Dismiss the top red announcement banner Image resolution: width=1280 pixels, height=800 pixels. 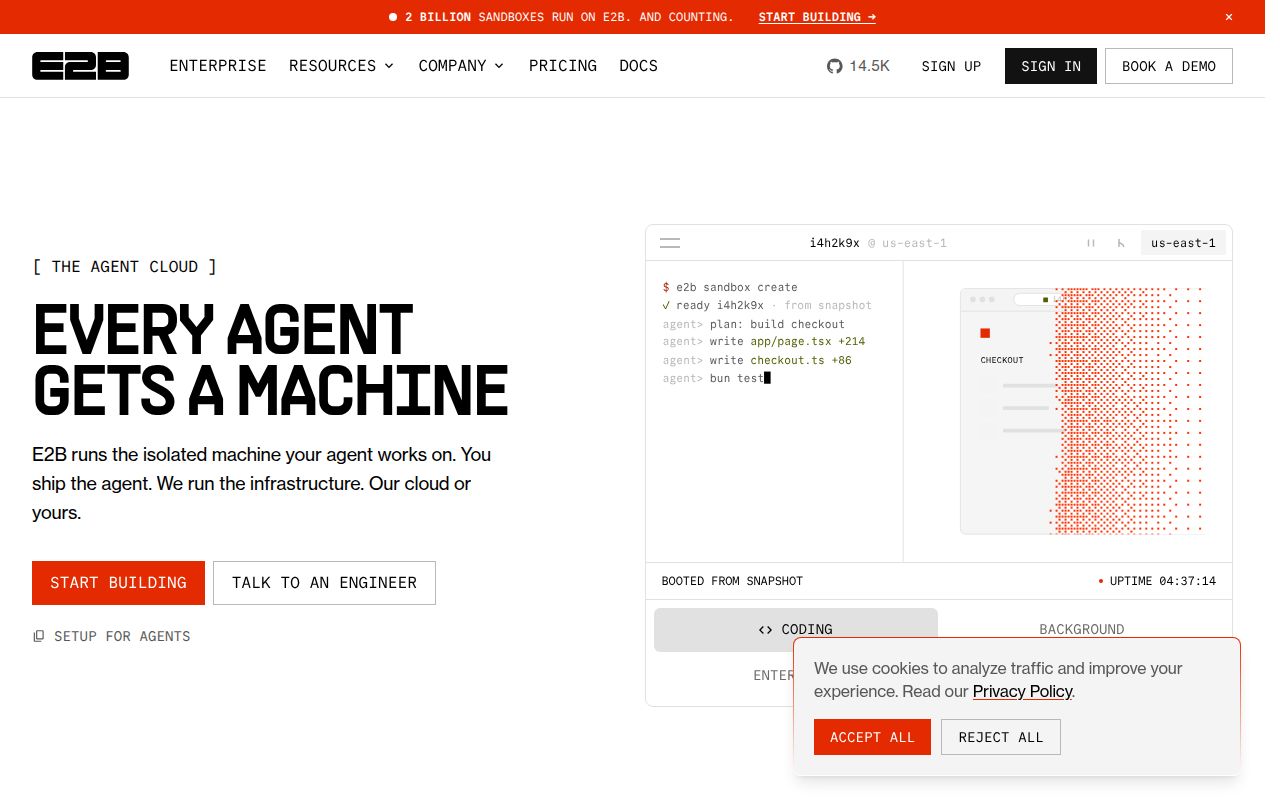(1229, 17)
